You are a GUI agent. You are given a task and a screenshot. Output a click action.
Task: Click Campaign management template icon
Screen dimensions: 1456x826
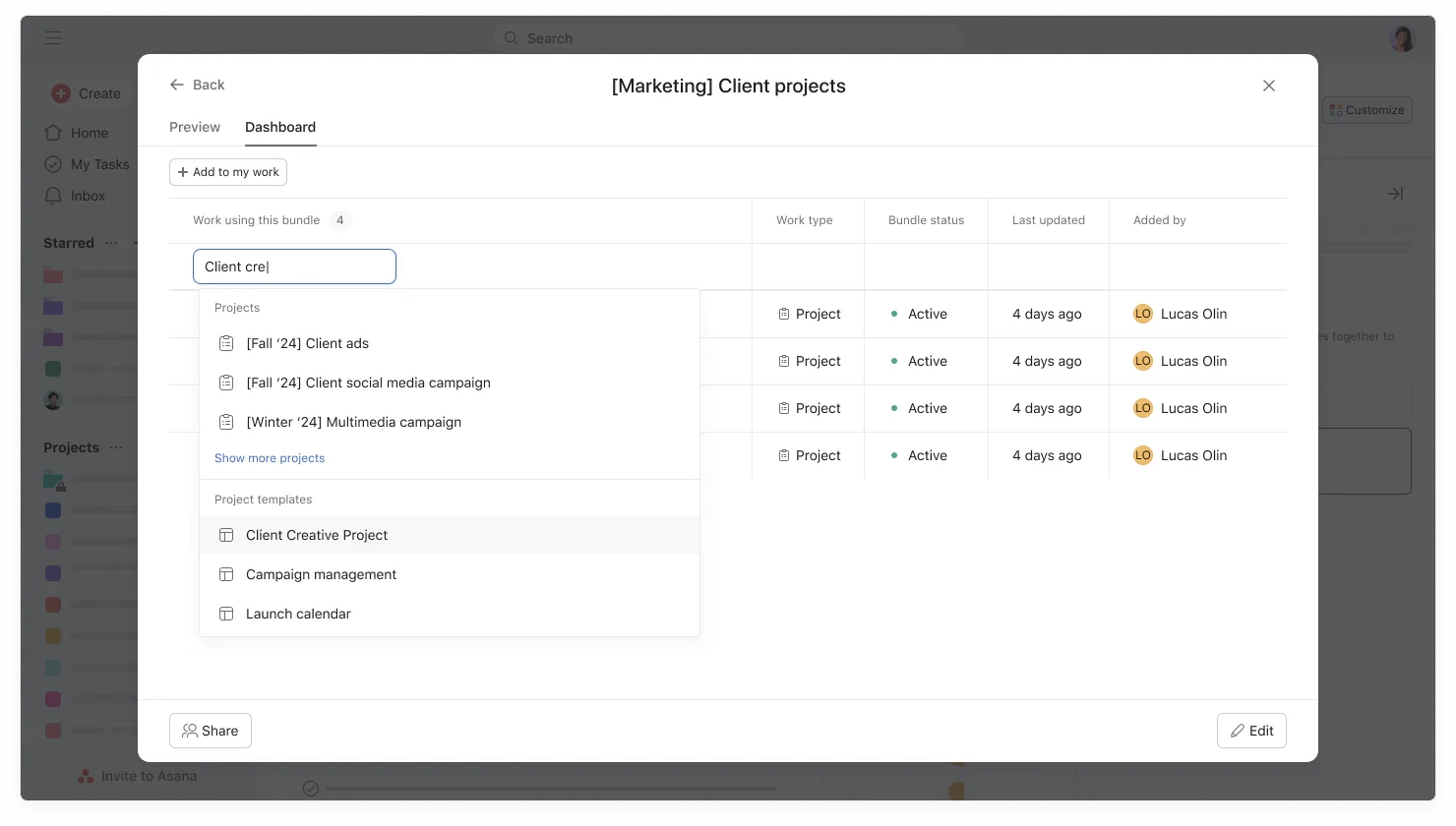point(226,574)
